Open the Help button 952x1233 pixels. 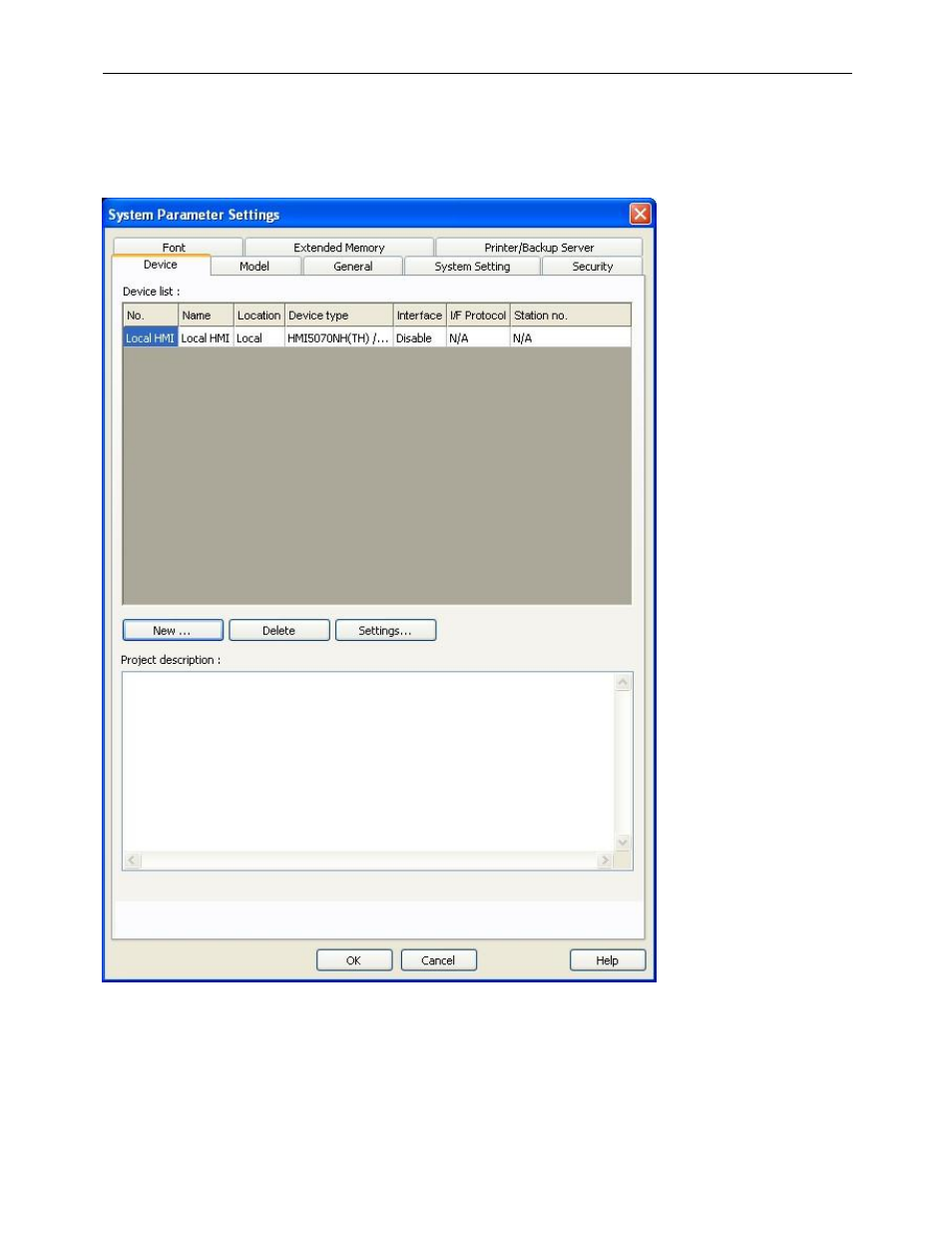608,960
